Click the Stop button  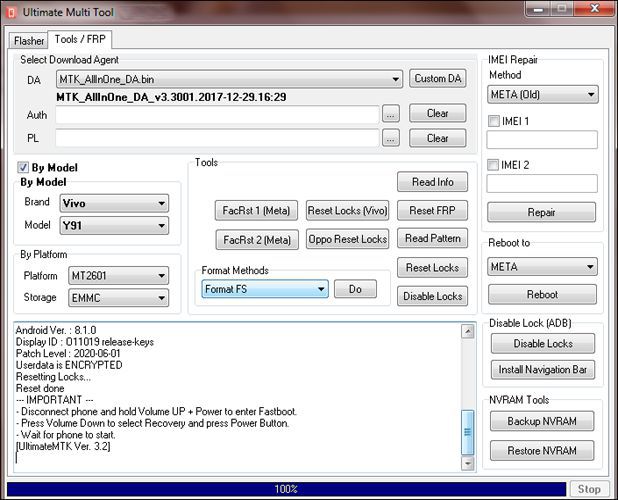point(589,489)
